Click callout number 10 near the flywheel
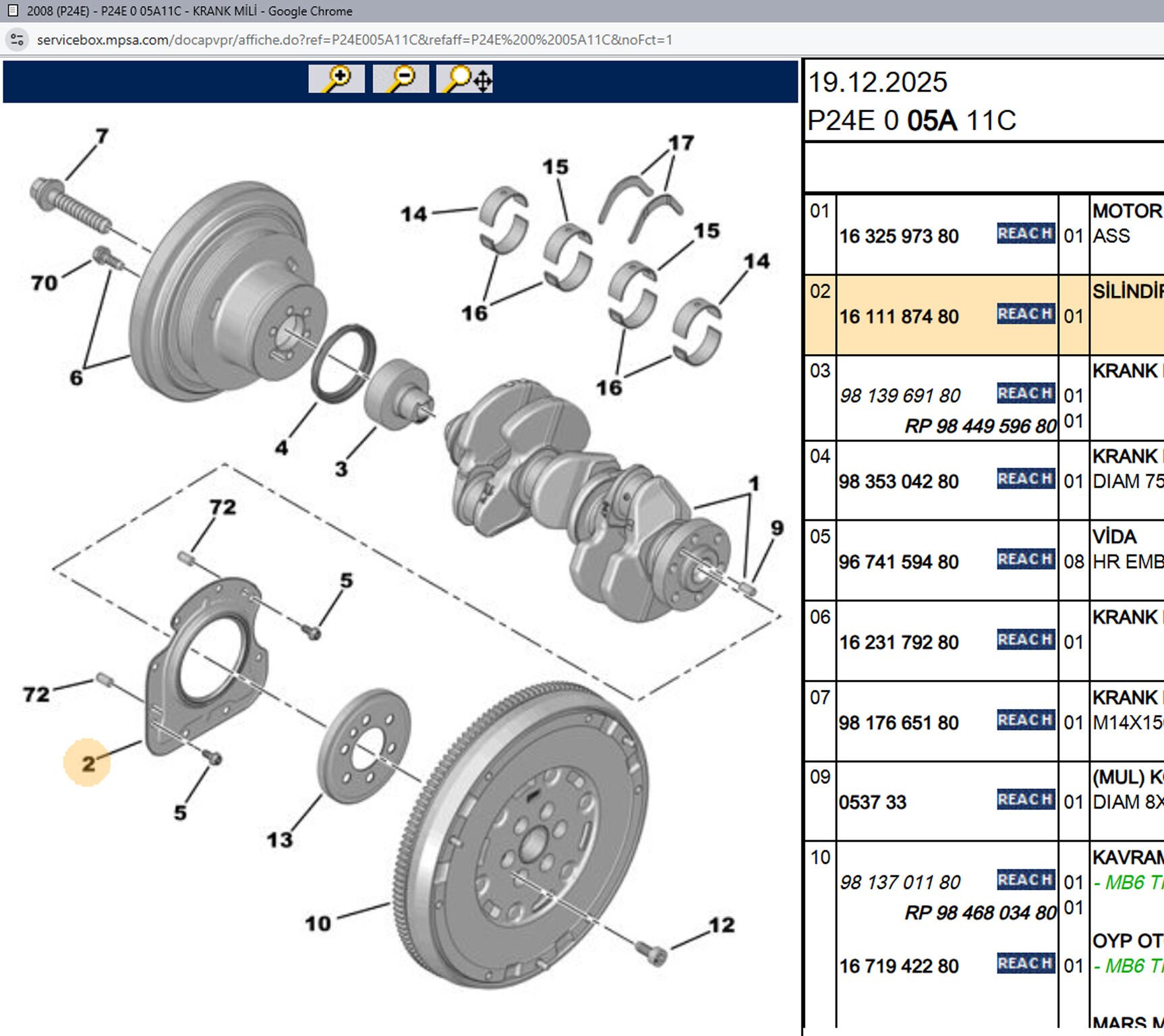The image size is (1164, 1036). (318, 923)
